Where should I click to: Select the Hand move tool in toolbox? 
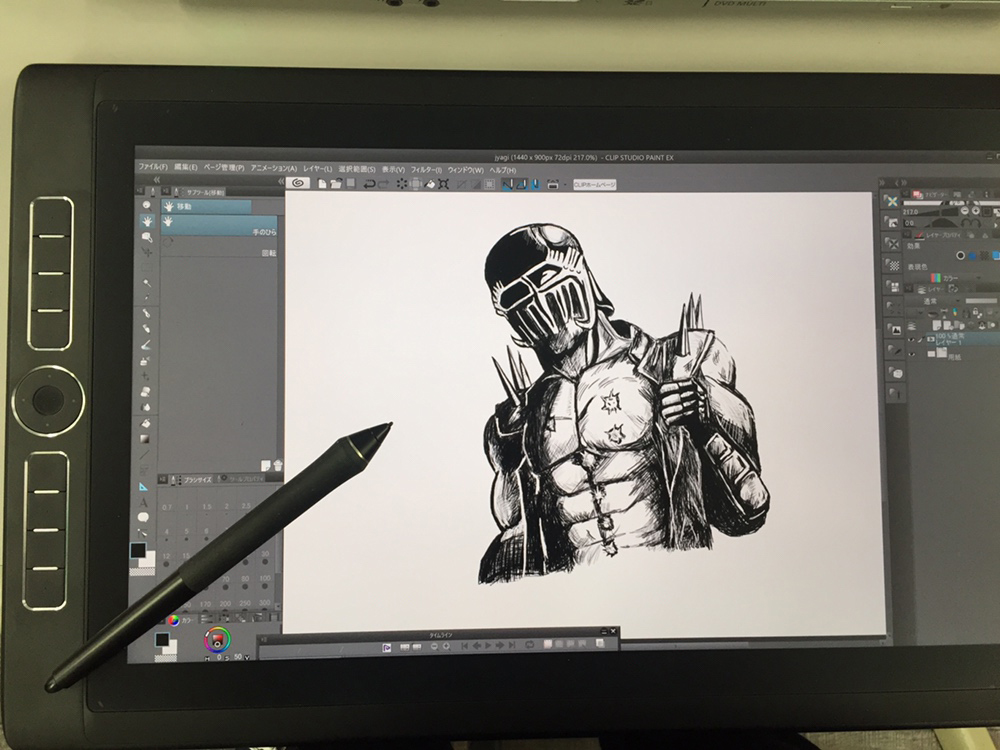[x=146, y=220]
